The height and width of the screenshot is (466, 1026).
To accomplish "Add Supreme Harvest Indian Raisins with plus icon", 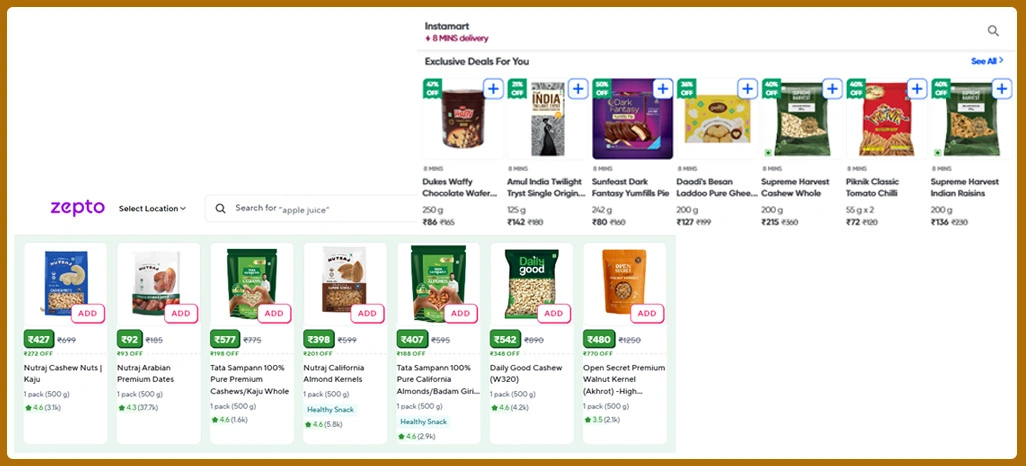I will [1001, 89].
